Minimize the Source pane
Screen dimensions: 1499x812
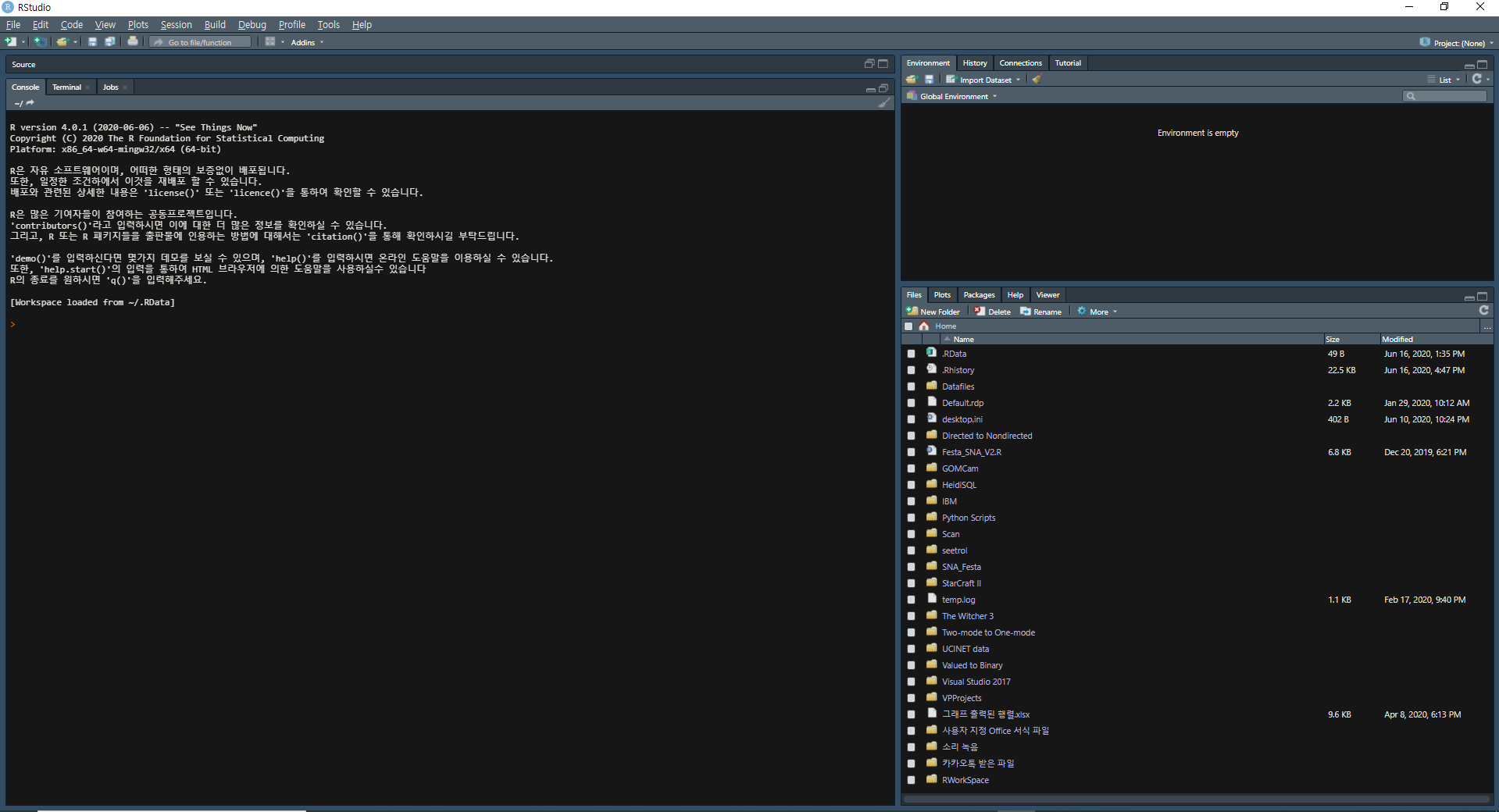pos(869,64)
